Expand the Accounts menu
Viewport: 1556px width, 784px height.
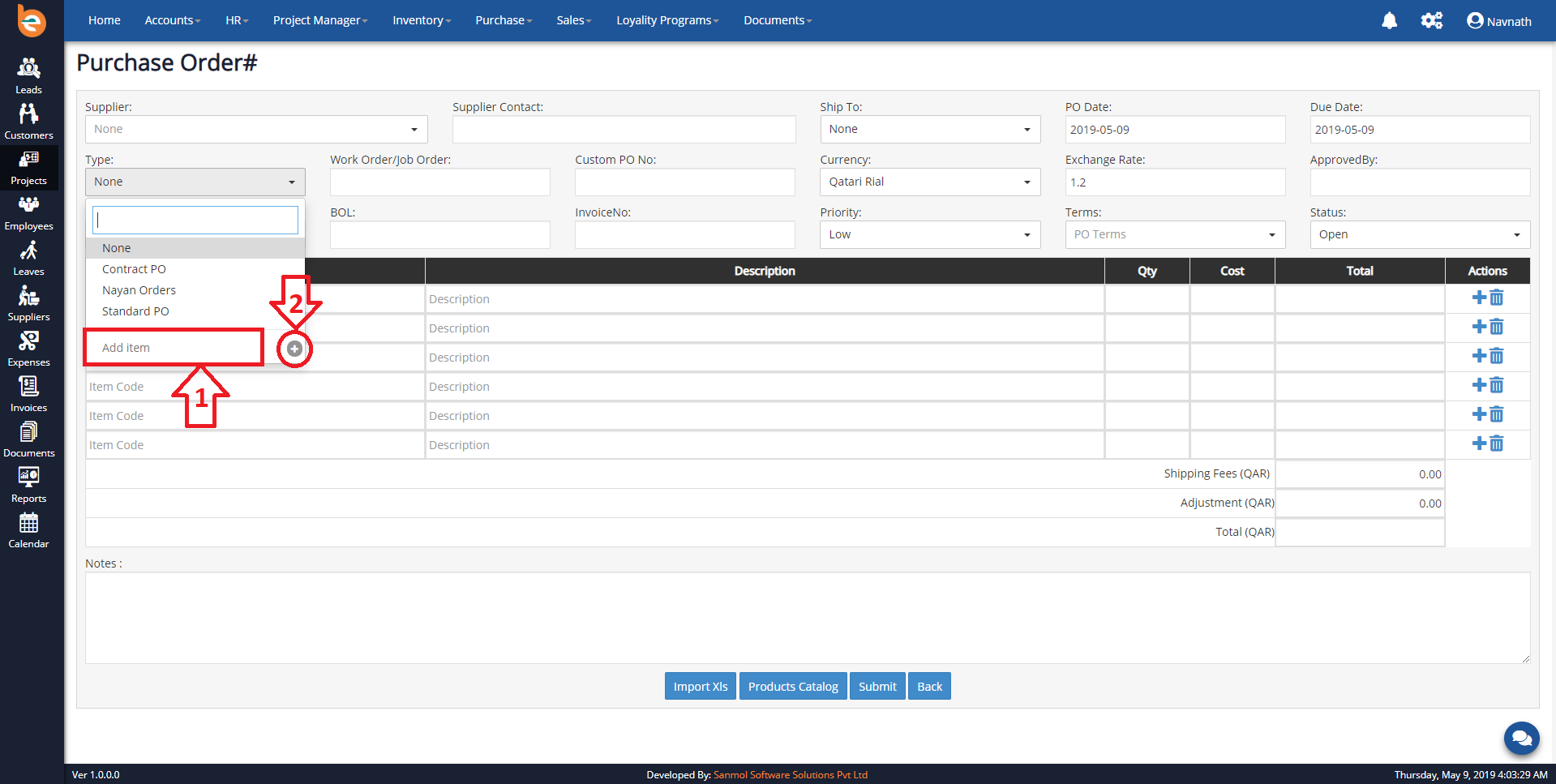point(173,20)
